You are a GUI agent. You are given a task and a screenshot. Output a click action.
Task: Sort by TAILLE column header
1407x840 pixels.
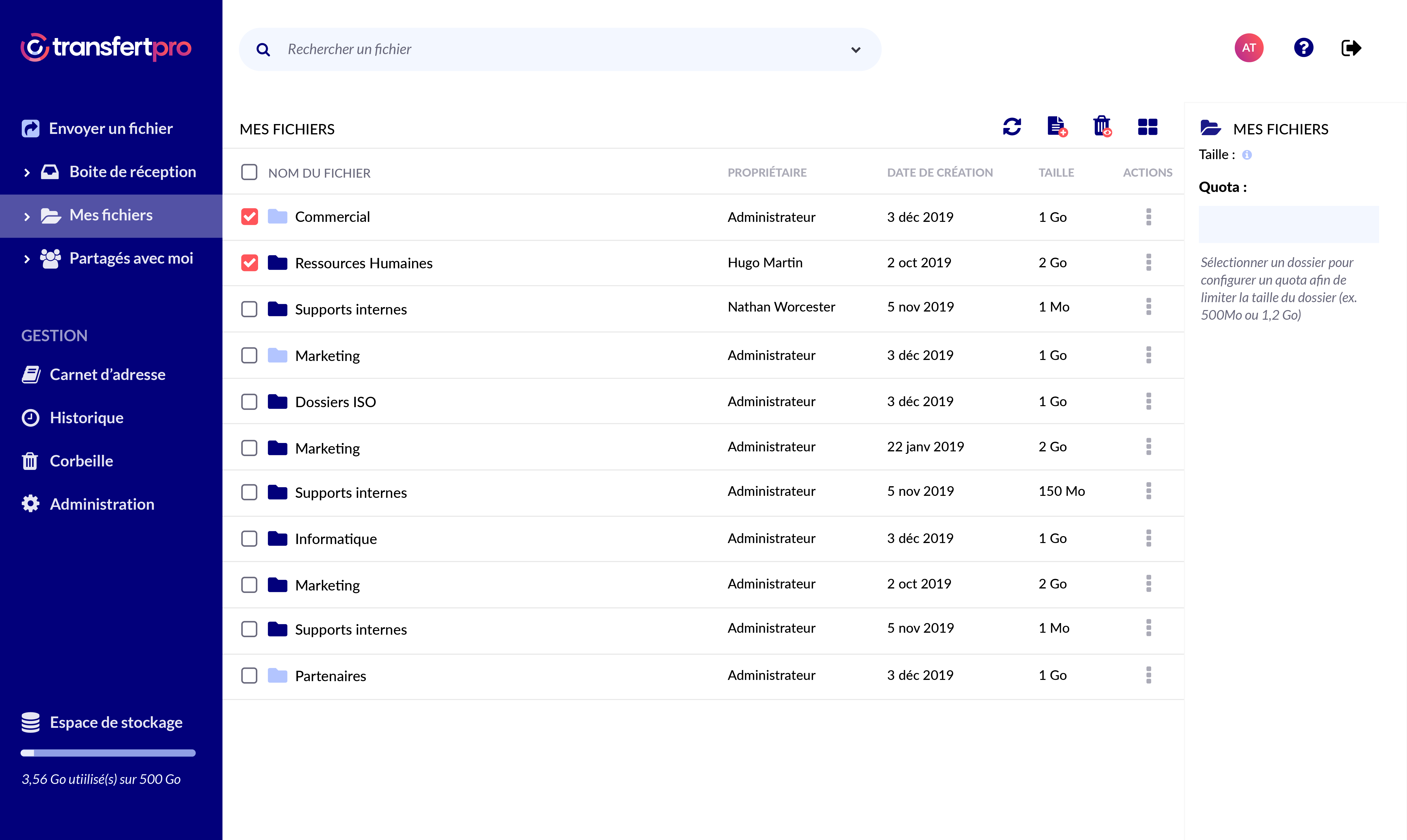1056,173
